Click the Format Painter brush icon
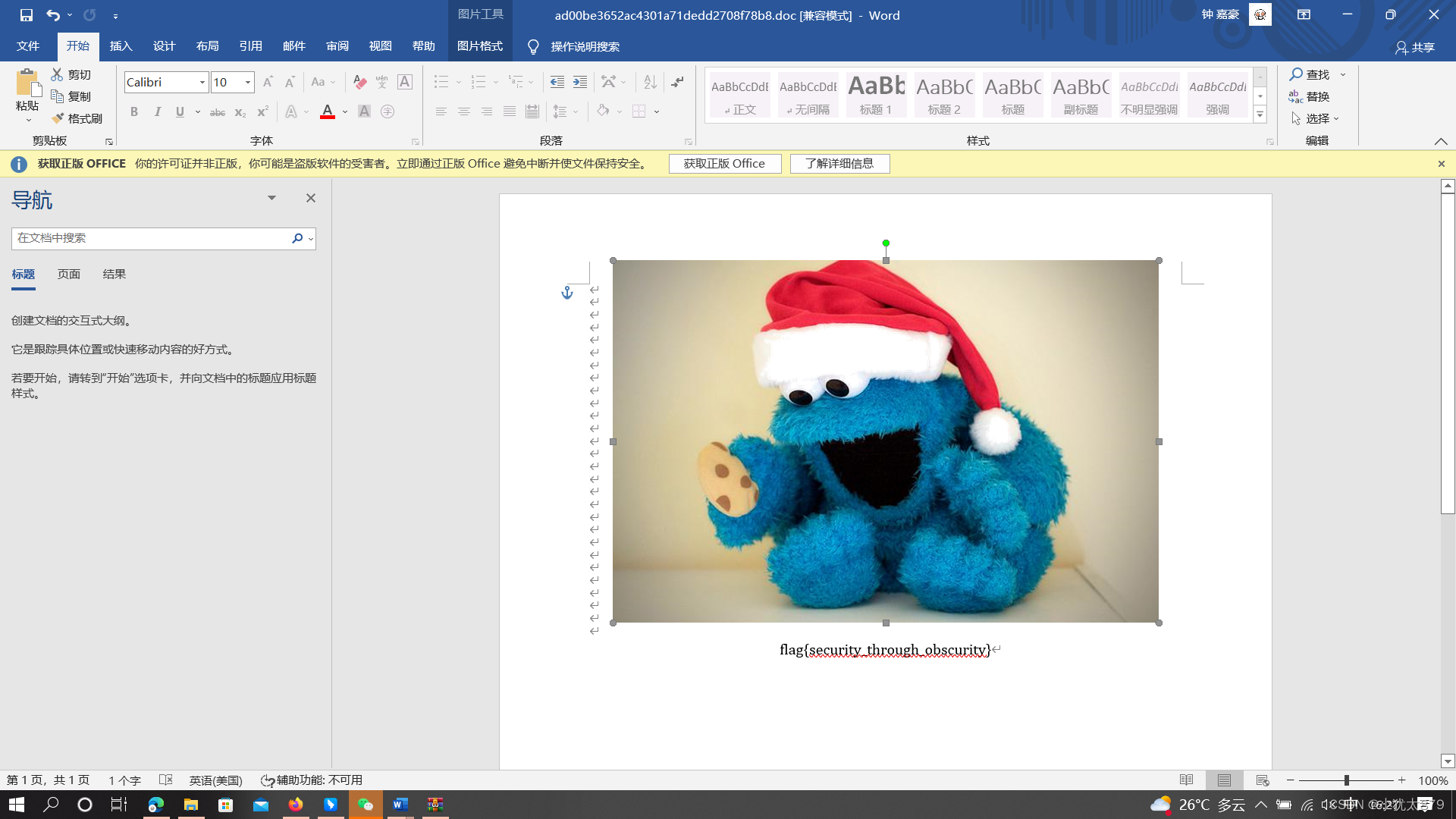The image size is (1456, 819). (x=58, y=118)
